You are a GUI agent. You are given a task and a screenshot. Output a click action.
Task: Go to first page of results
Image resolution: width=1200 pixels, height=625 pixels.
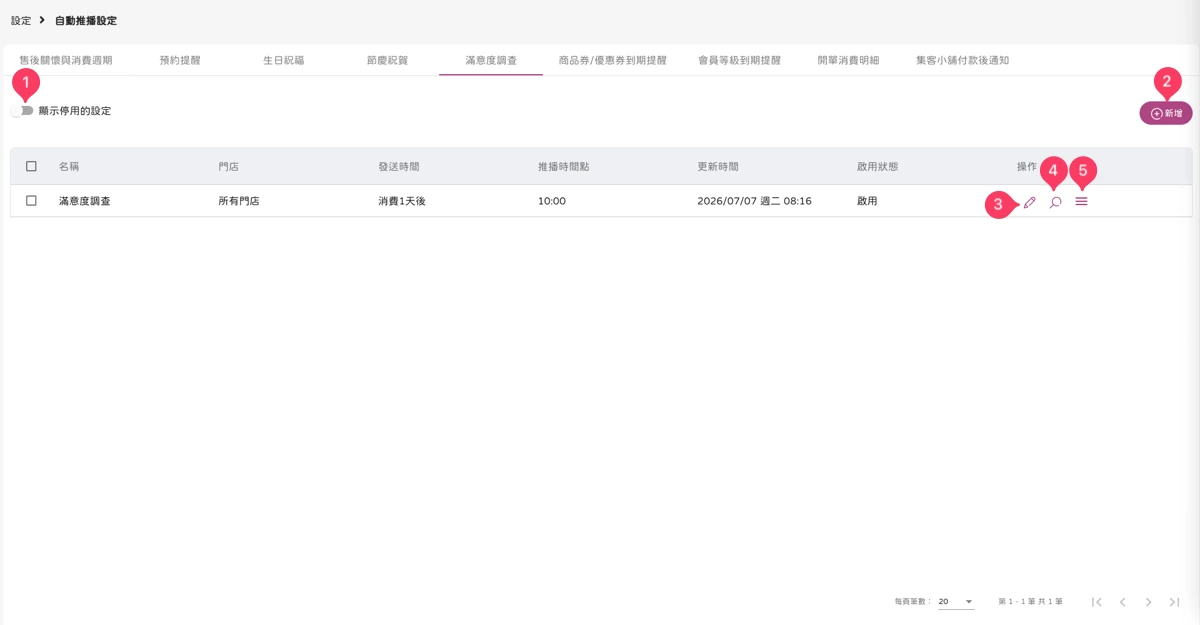point(1097,602)
